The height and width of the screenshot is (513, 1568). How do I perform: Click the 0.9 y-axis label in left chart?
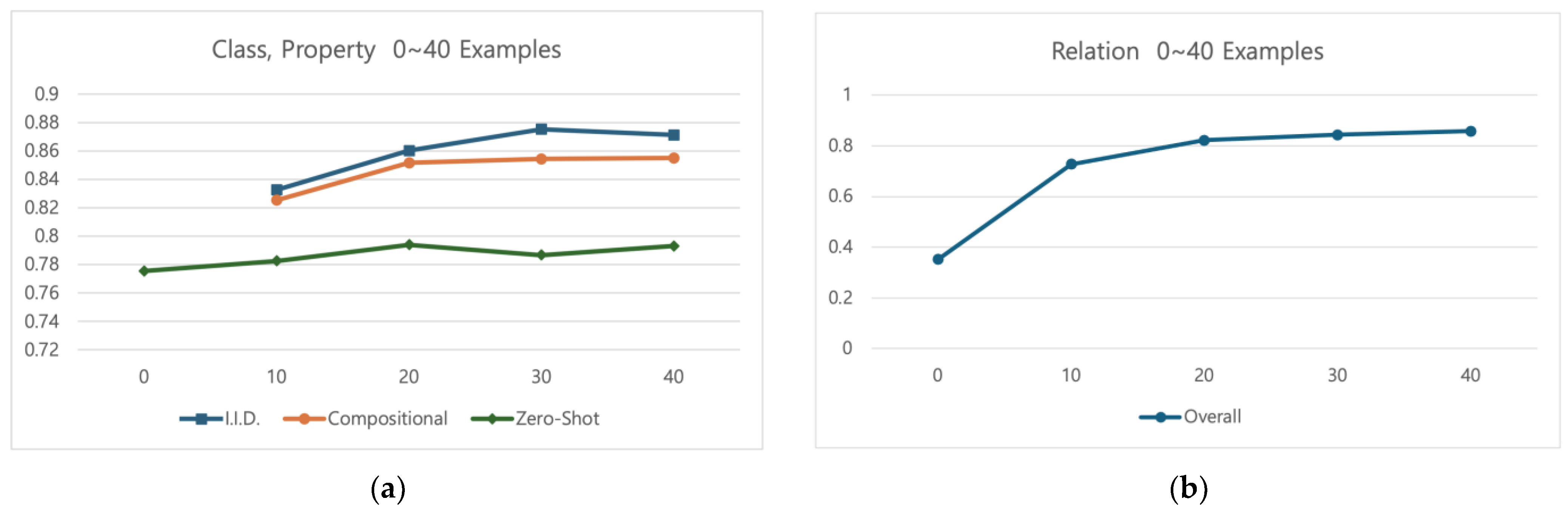47,94
